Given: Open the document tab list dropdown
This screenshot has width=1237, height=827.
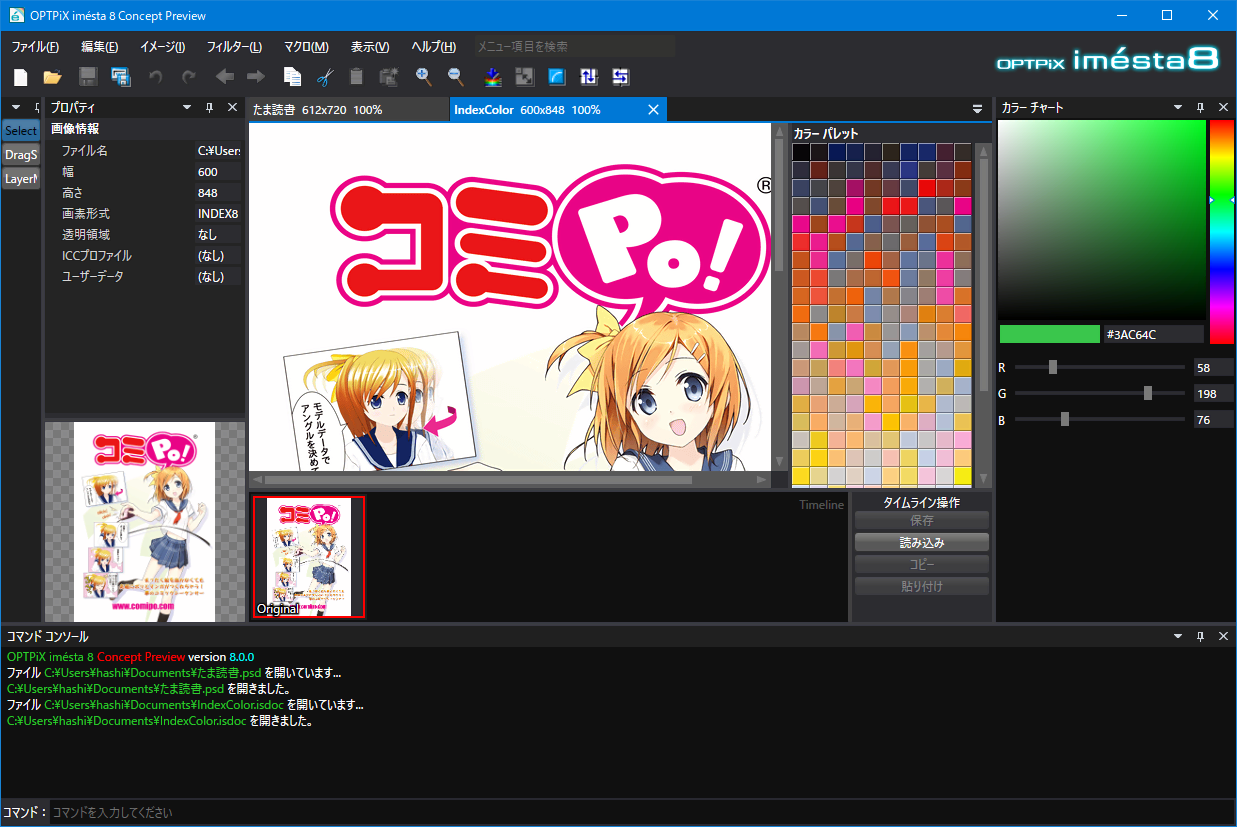Looking at the screenshot, I should tap(978, 109).
